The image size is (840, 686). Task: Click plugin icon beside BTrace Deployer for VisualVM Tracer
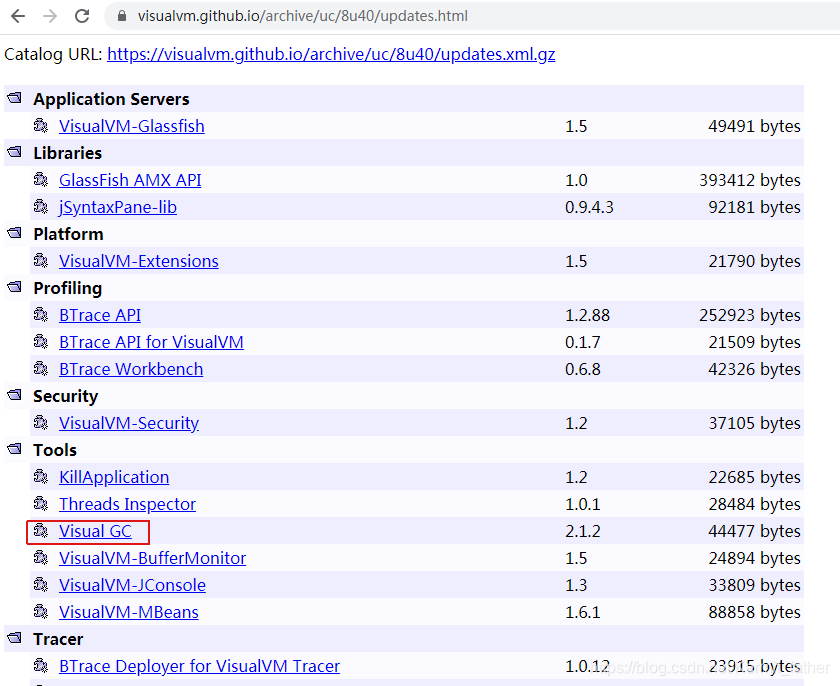coord(41,665)
